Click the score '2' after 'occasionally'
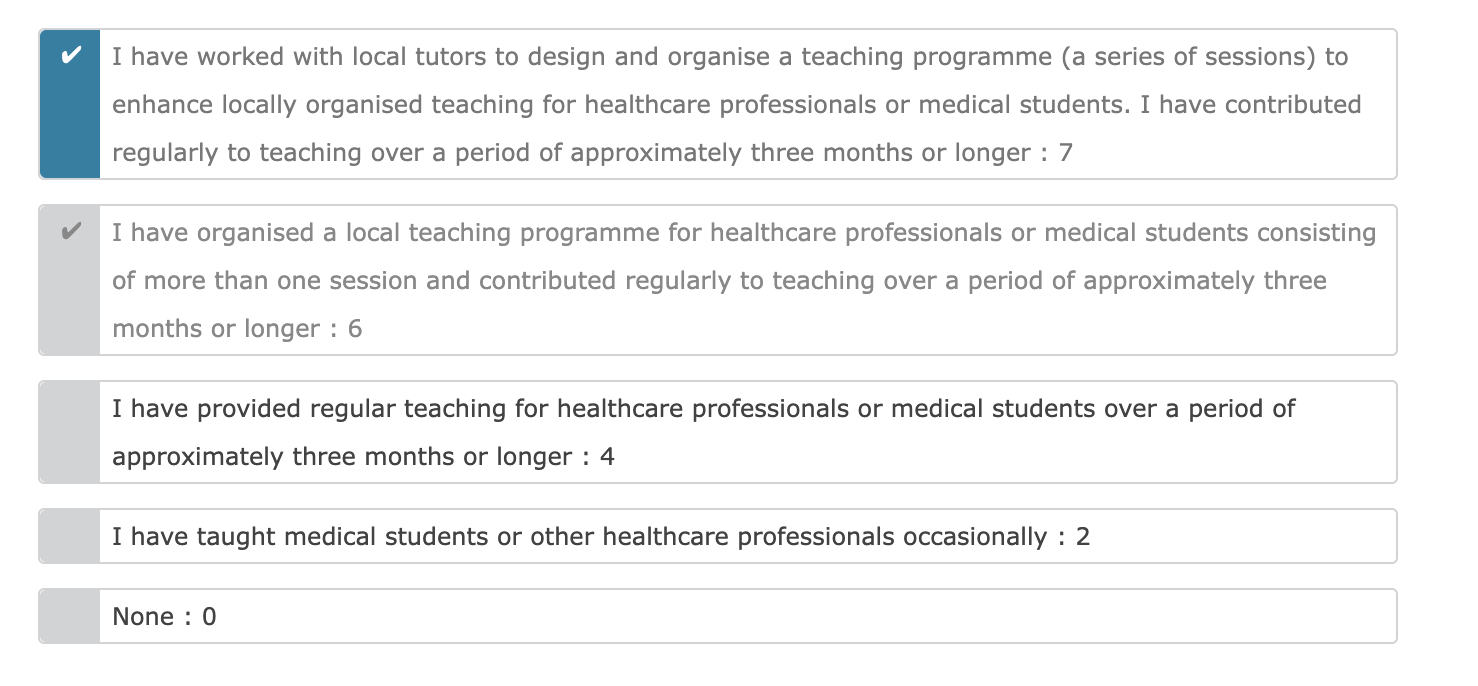 [x=1083, y=537]
